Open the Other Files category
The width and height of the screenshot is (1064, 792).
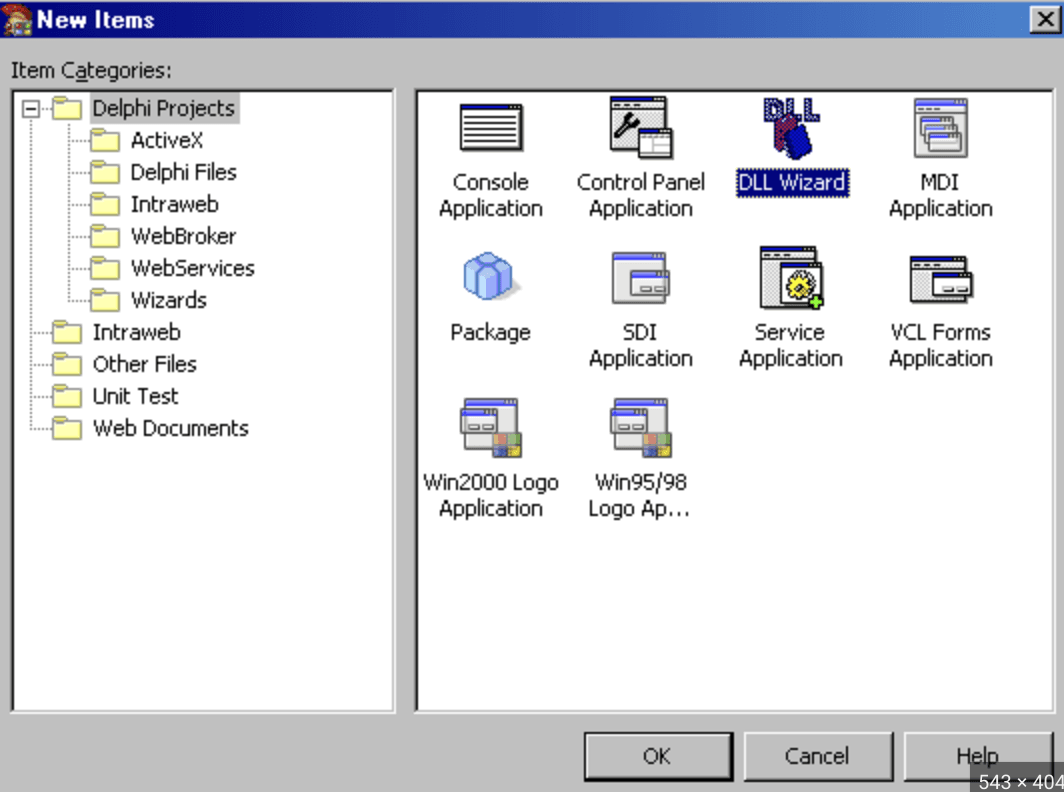coord(145,364)
